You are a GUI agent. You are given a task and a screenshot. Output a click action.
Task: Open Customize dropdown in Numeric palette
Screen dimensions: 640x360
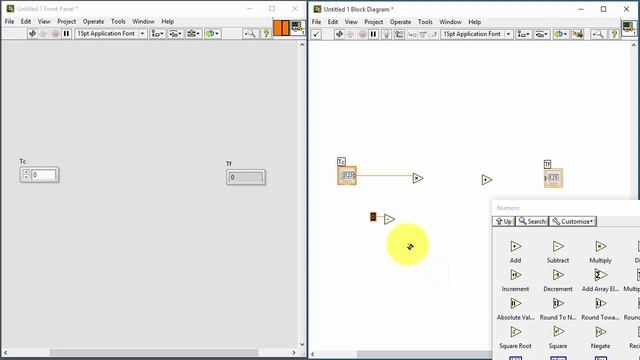(573, 221)
